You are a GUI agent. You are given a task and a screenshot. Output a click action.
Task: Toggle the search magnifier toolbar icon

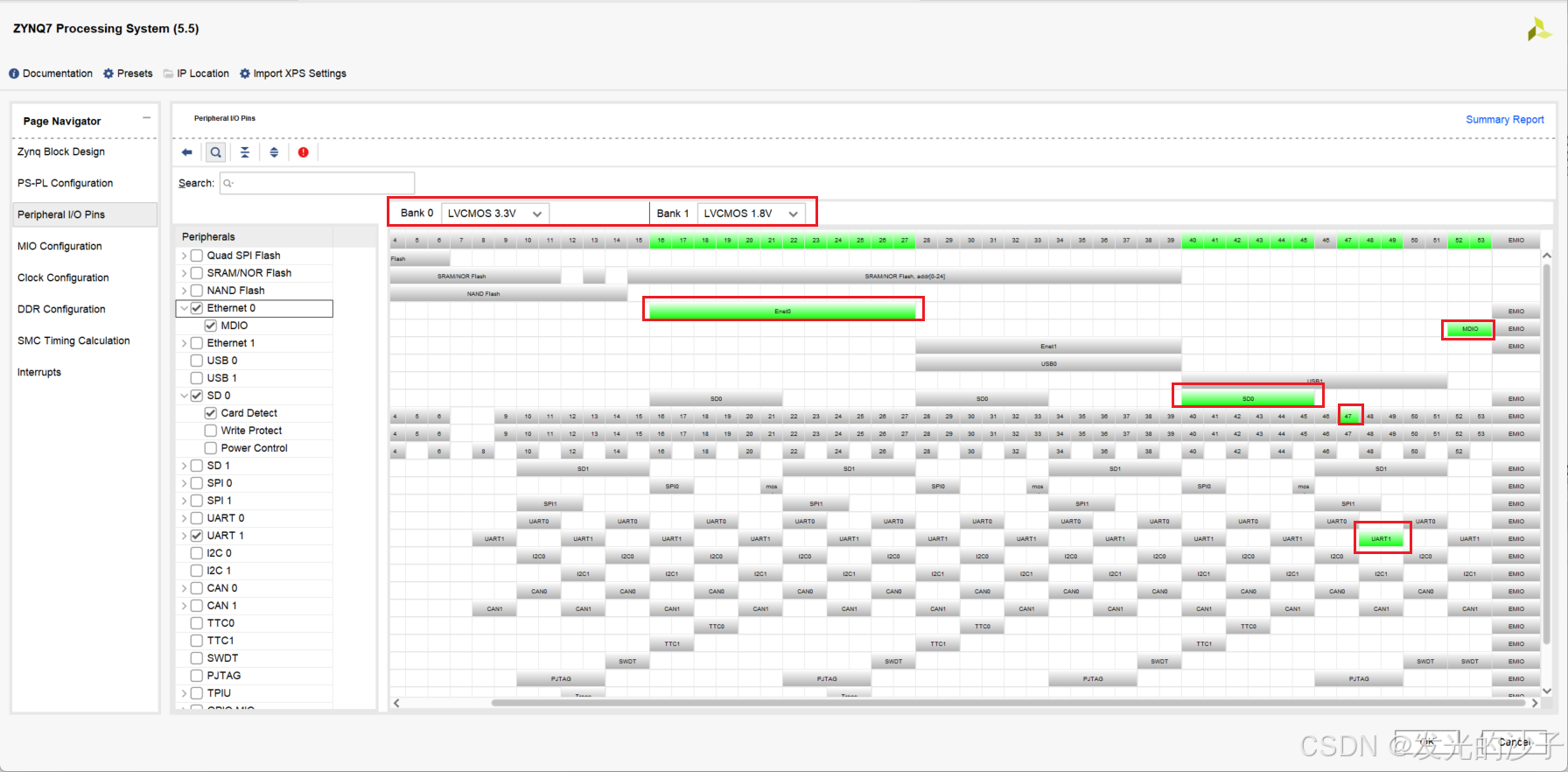point(215,152)
